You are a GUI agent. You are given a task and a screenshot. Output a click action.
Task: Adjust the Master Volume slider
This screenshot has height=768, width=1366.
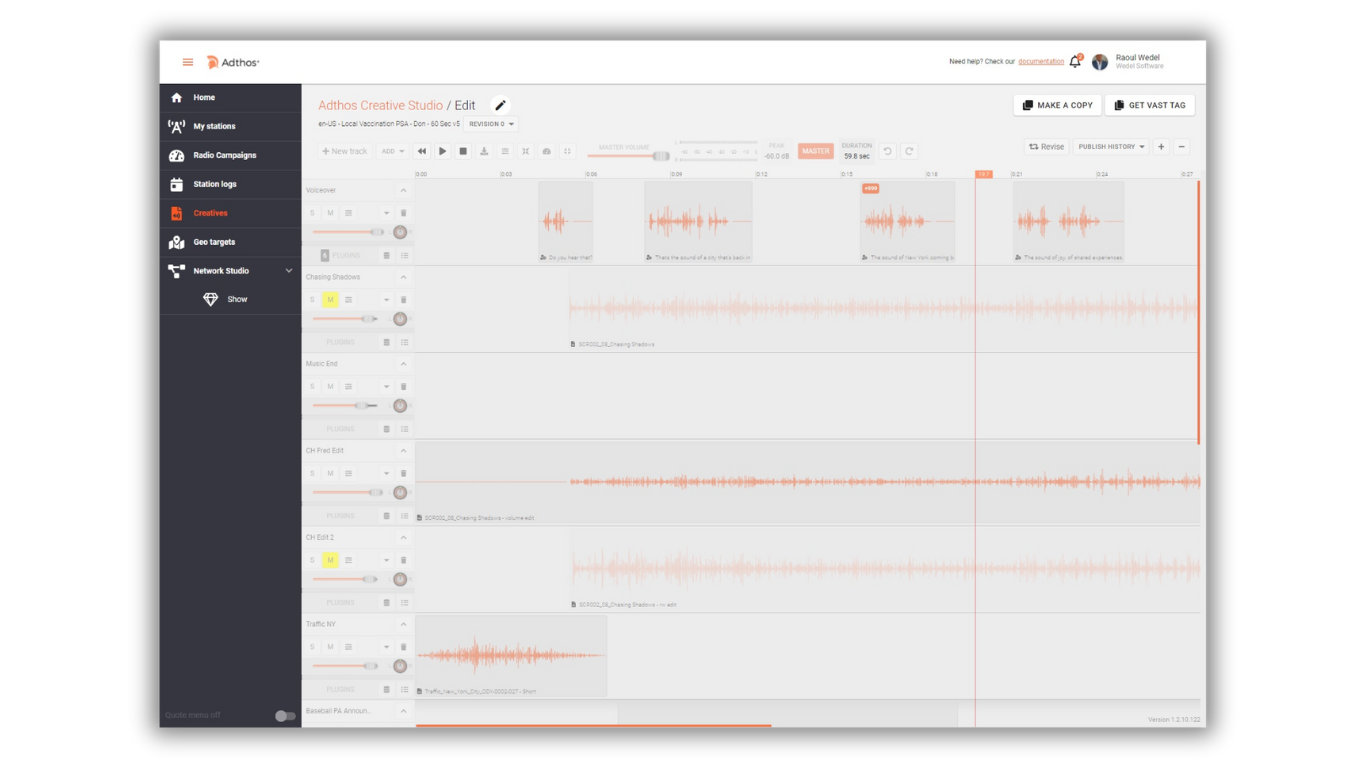[629, 156]
